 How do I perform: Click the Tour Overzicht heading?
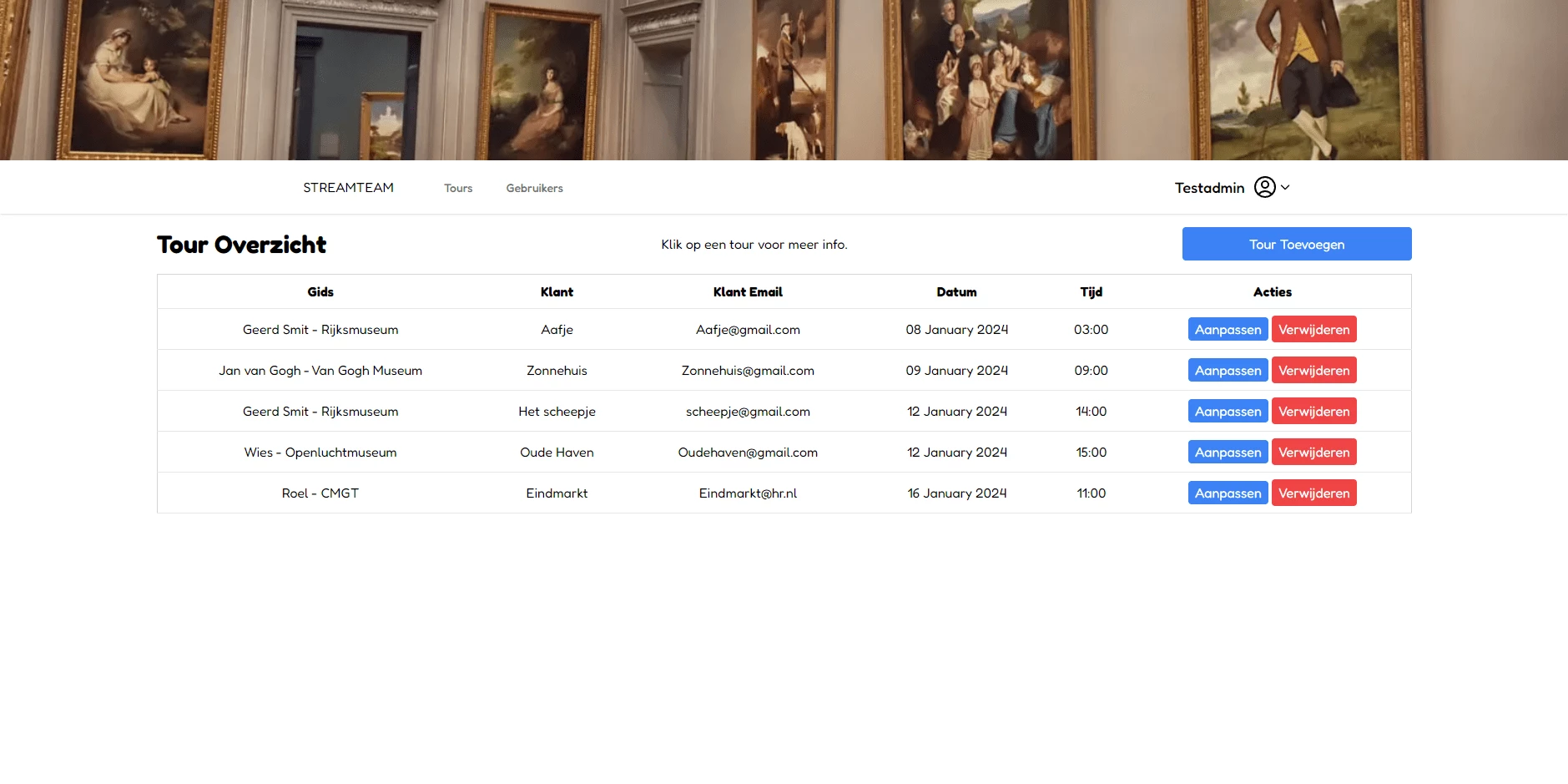coord(241,244)
